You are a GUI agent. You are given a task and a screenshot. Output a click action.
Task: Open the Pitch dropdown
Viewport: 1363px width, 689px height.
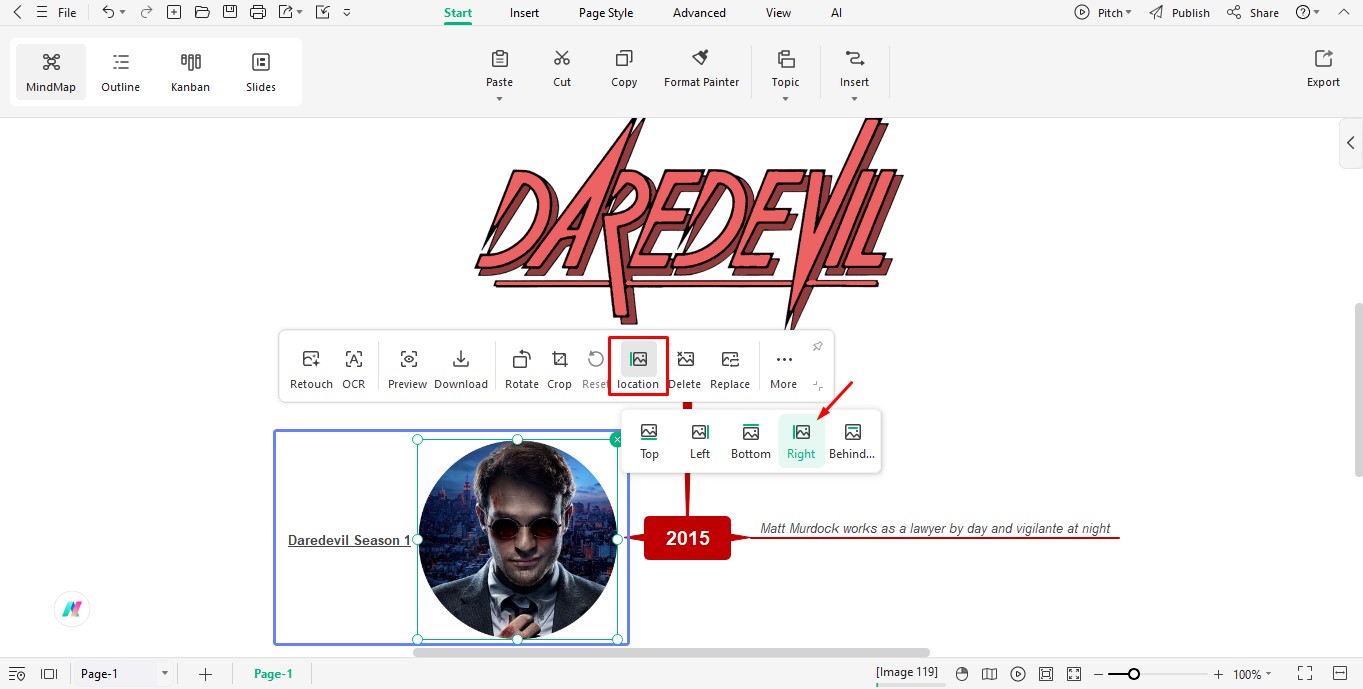[x=1103, y=13]
